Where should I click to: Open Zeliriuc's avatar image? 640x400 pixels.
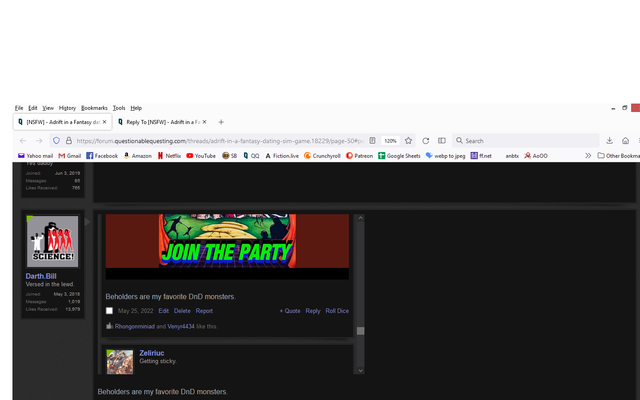click(120, 362)
